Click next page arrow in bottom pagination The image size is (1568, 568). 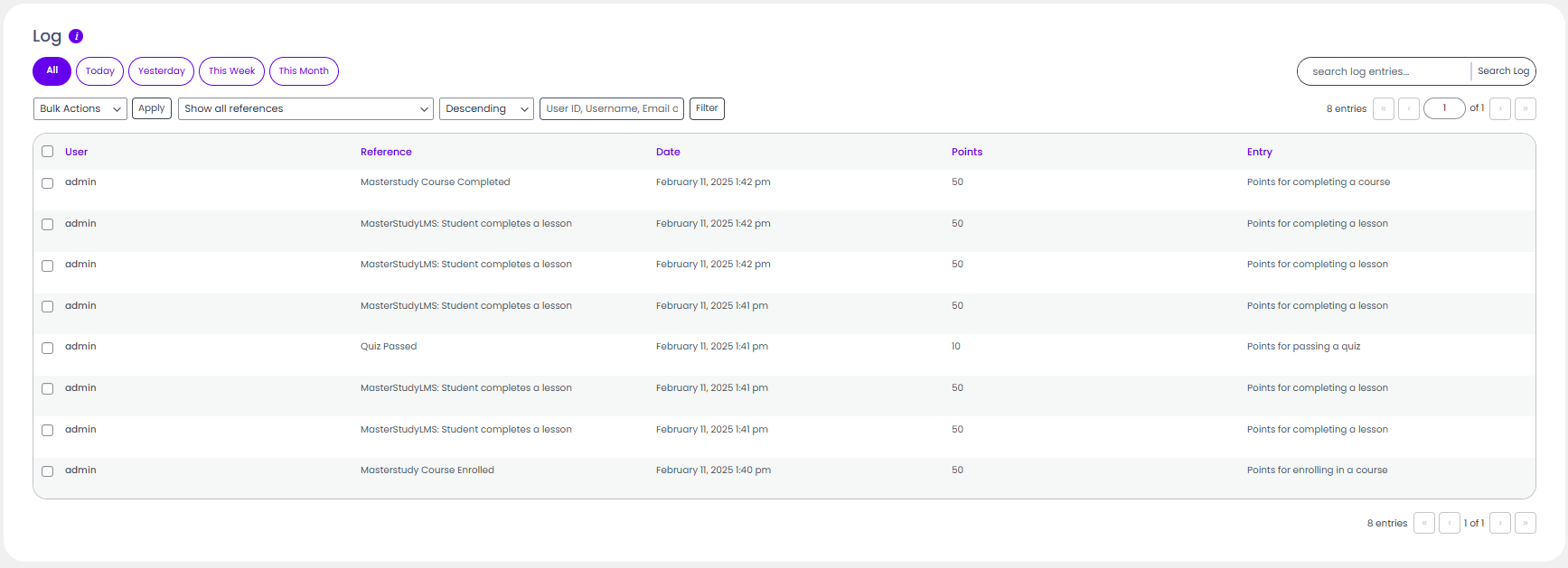[1500, 523]
